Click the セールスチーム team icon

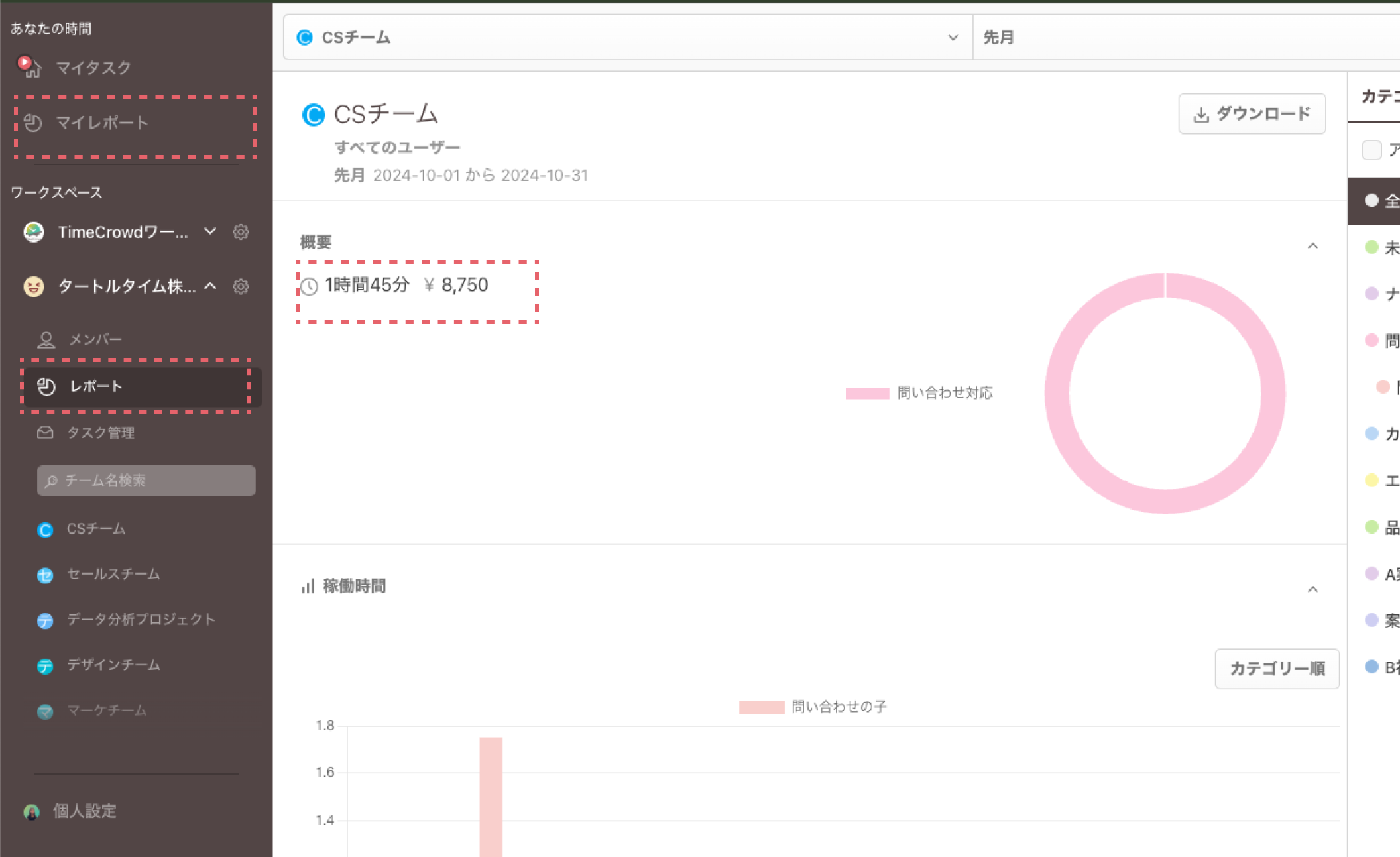coord(45,575)
